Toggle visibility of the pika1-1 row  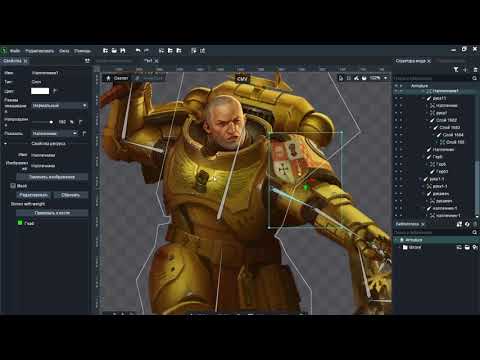(396, 179)
